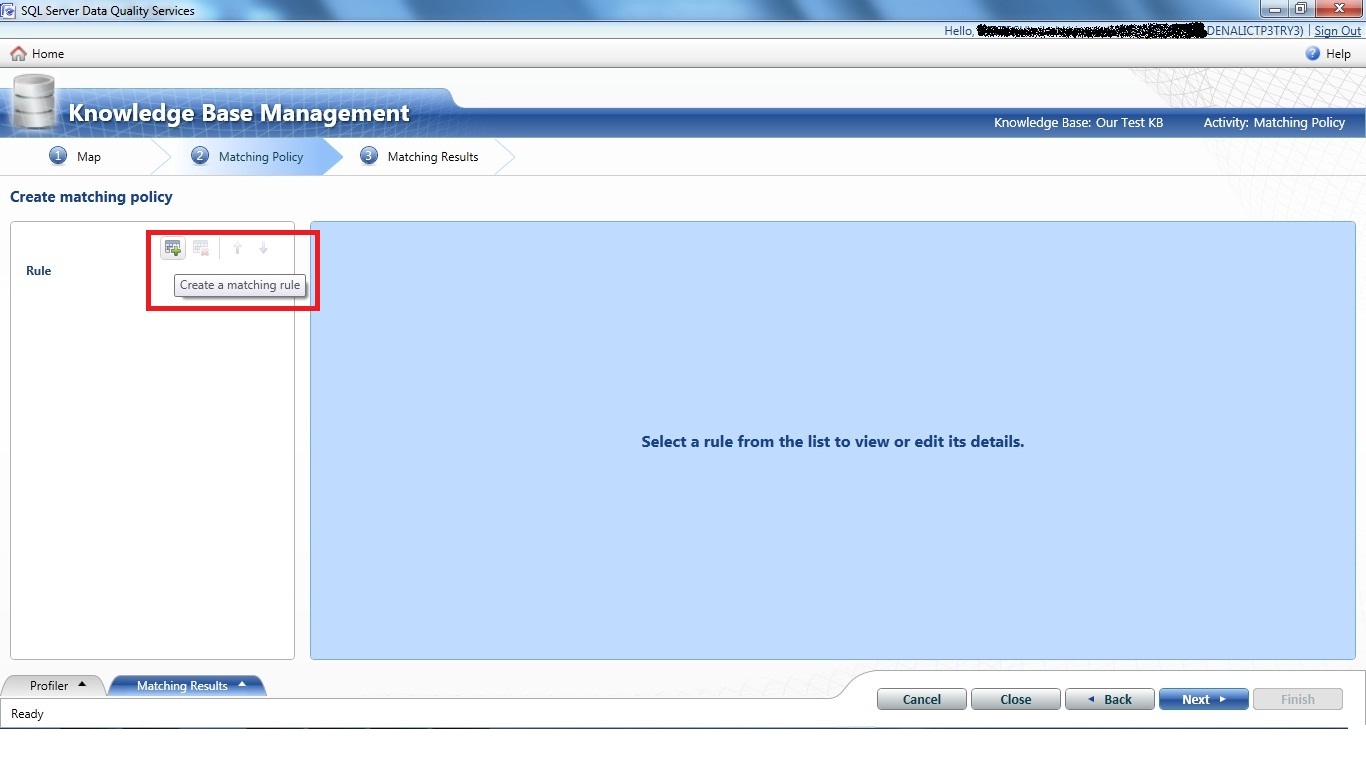Click the SQL Server Data Quality Services title icon
Screen dimensions: 1366x768
(x=9, y=10)
